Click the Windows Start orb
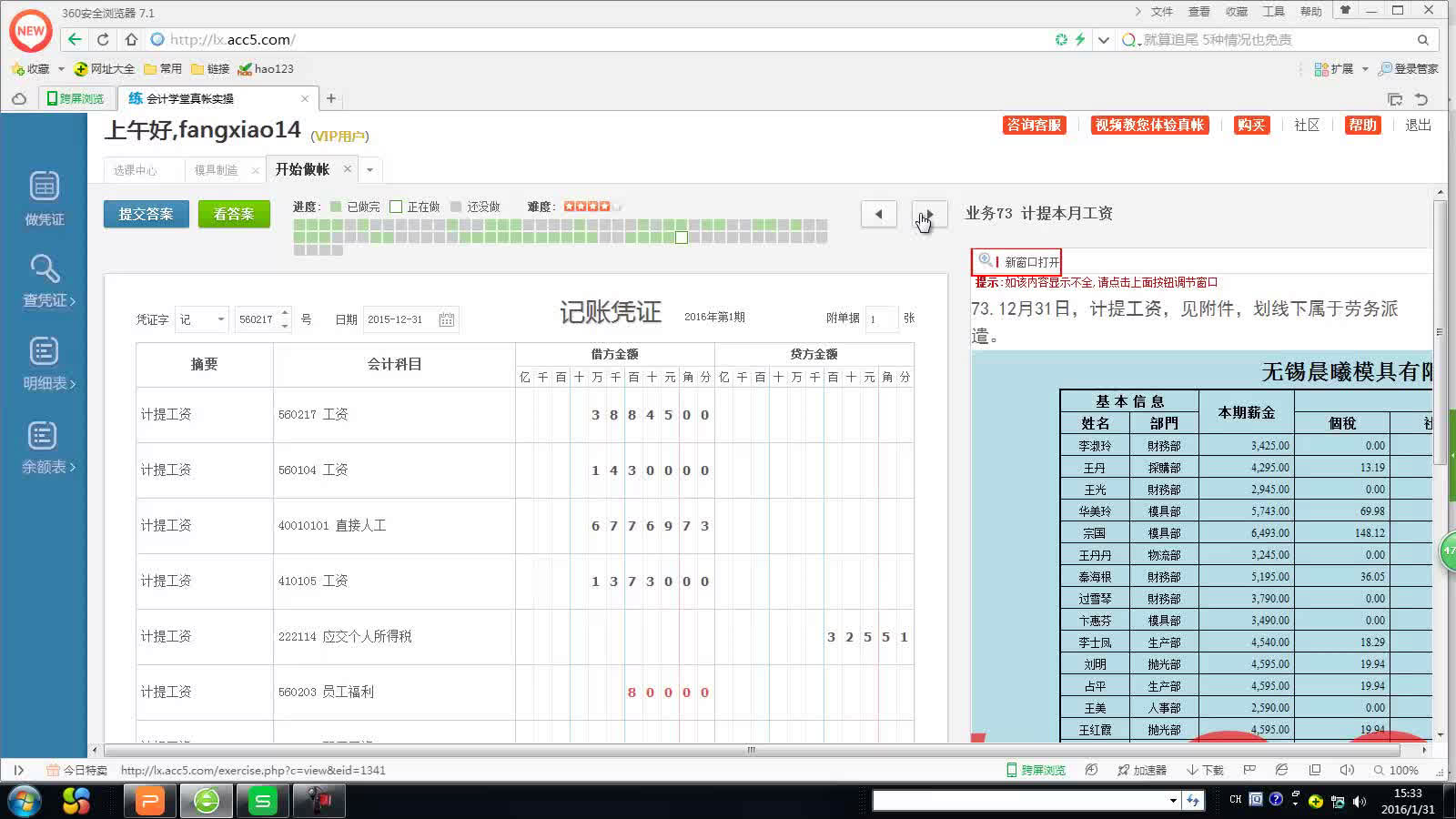Viewport: 1456px width, 819px height. (25, 801)
